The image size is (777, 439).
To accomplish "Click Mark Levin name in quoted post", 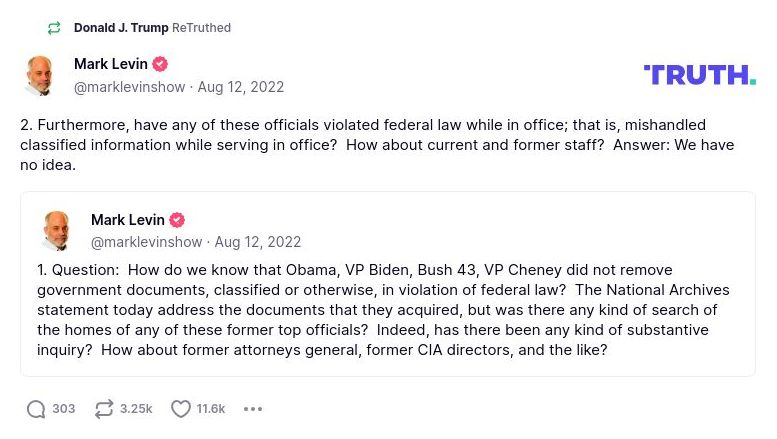I will [x=127, y=220].
